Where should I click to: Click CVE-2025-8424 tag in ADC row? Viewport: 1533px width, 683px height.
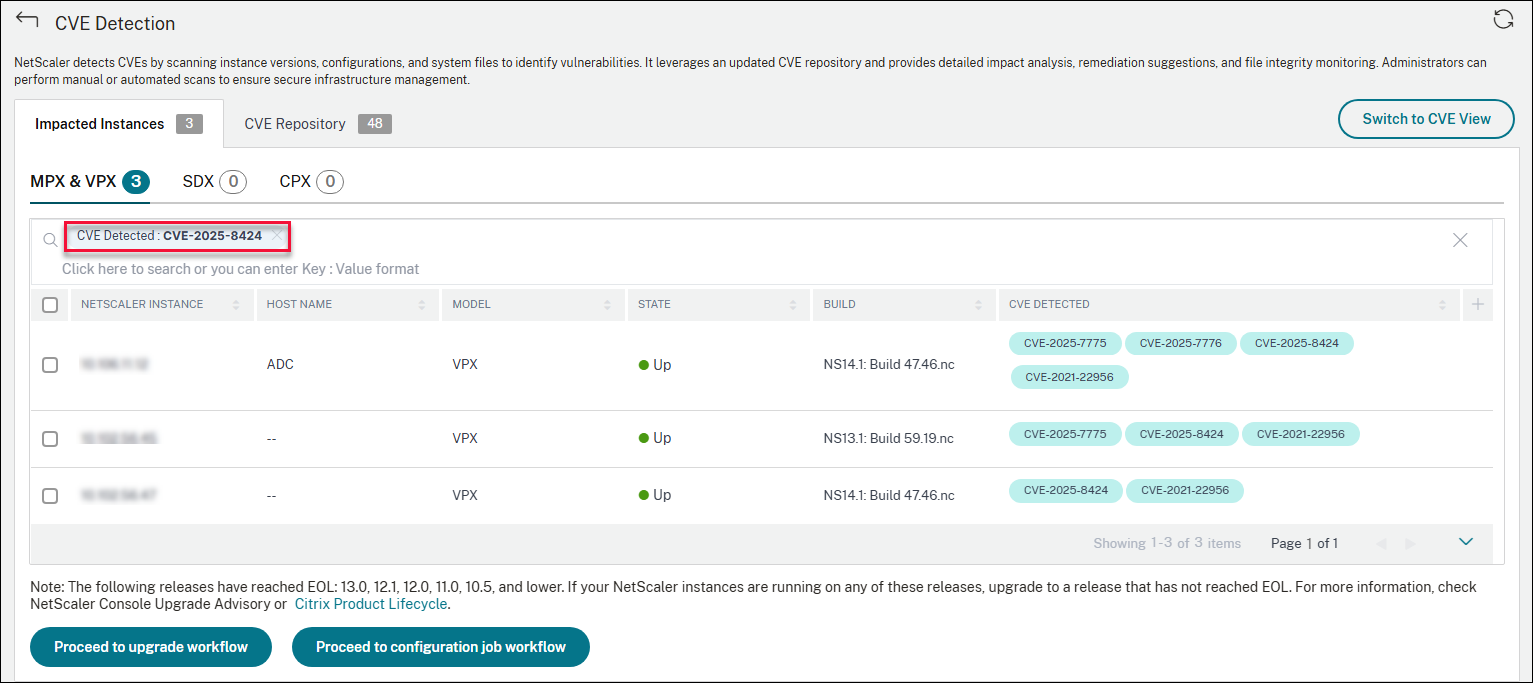pyautogui.click(x=1296, y=344)
